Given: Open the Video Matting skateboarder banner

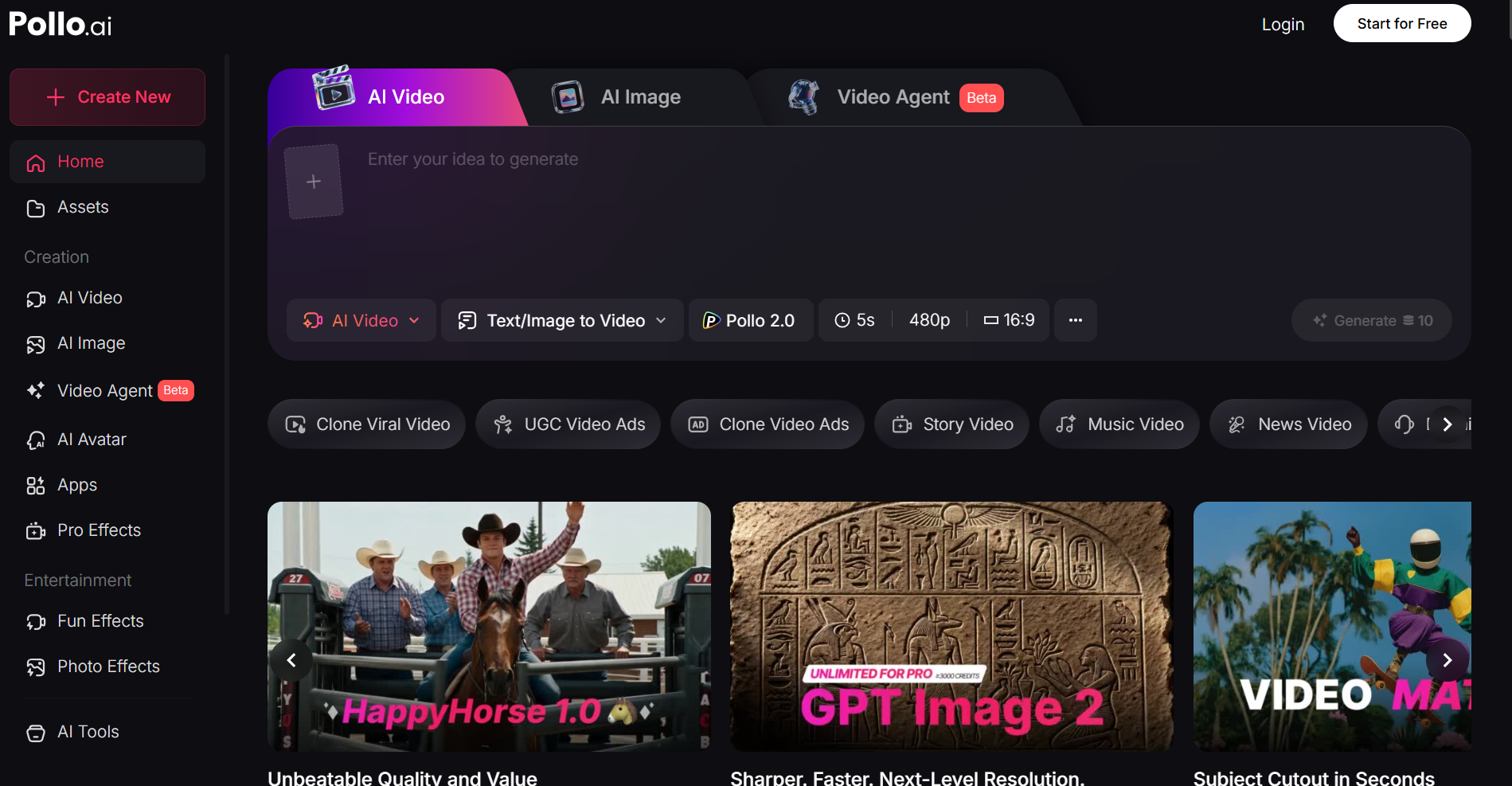Looking at the screenshot, I should tap(1332, 626).
